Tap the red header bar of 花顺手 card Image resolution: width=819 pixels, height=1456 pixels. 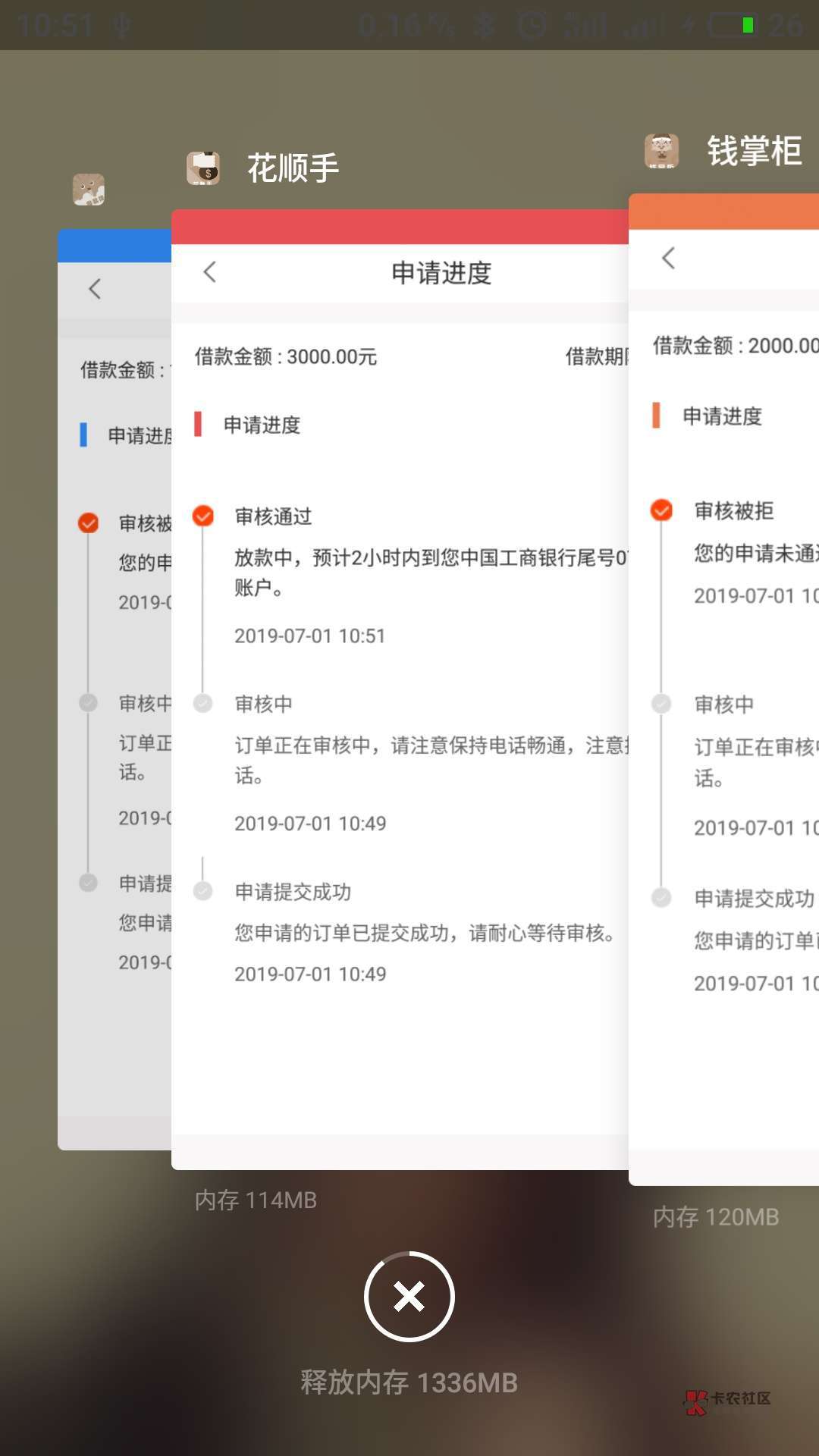[400, 227]
